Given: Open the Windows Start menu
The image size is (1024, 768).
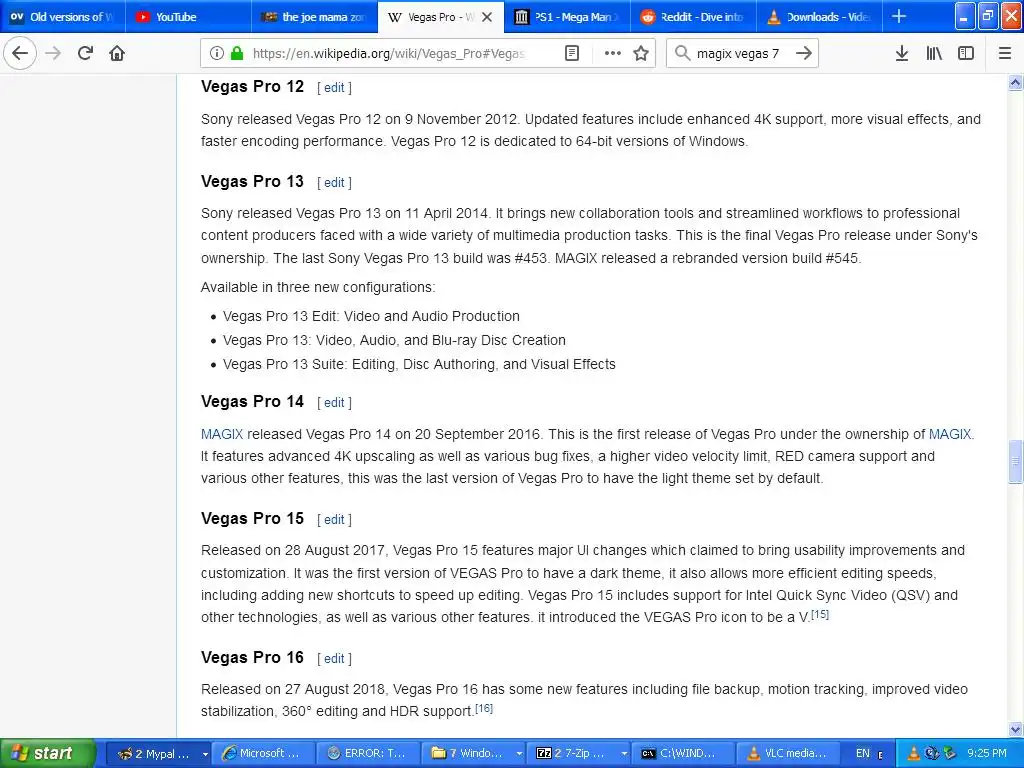Looking at the screenshot, I should (x=46, y=753).
